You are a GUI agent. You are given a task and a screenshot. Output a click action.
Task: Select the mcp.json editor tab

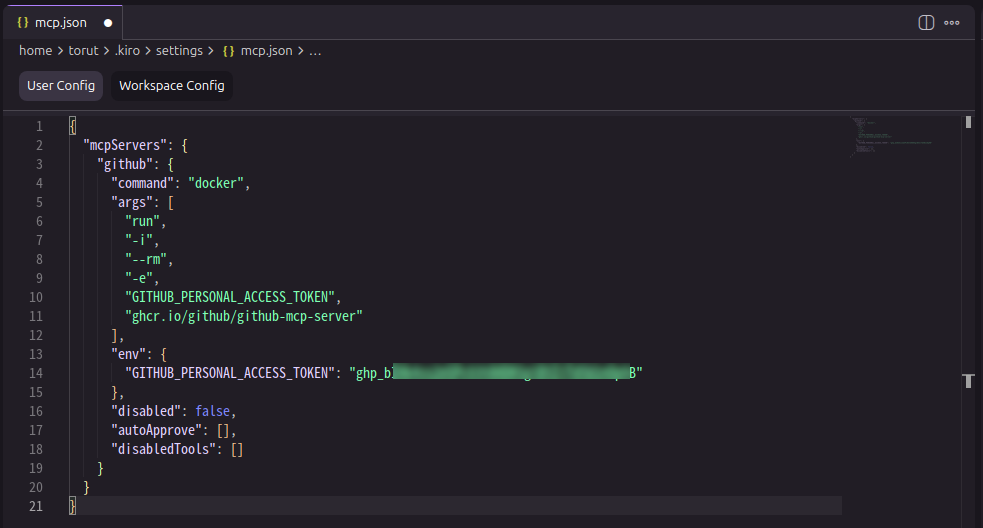[x=60, y=22]
